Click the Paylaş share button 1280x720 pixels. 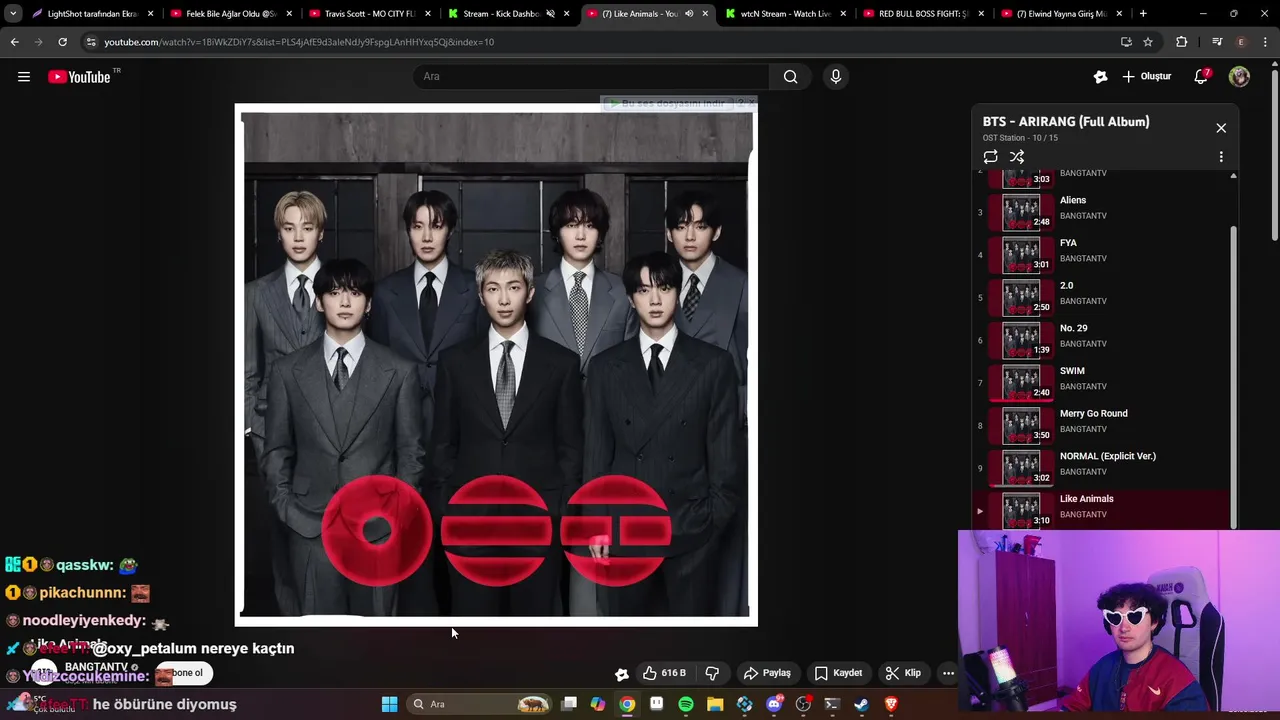tap(766, 673)
